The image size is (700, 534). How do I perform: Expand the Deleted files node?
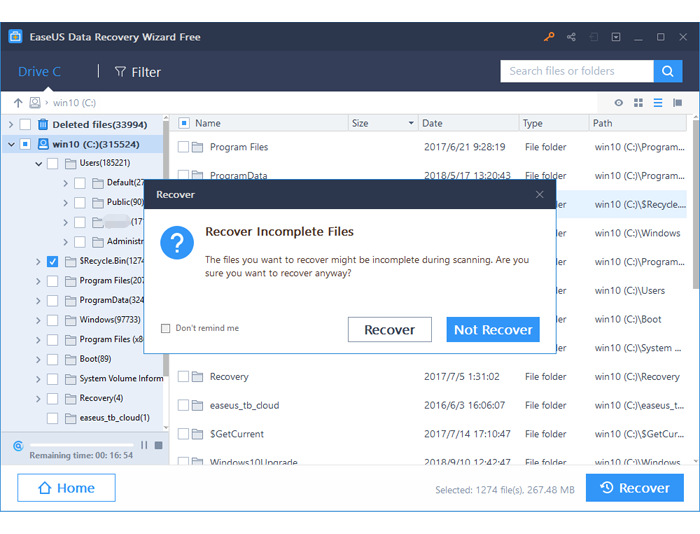point(11,125)
